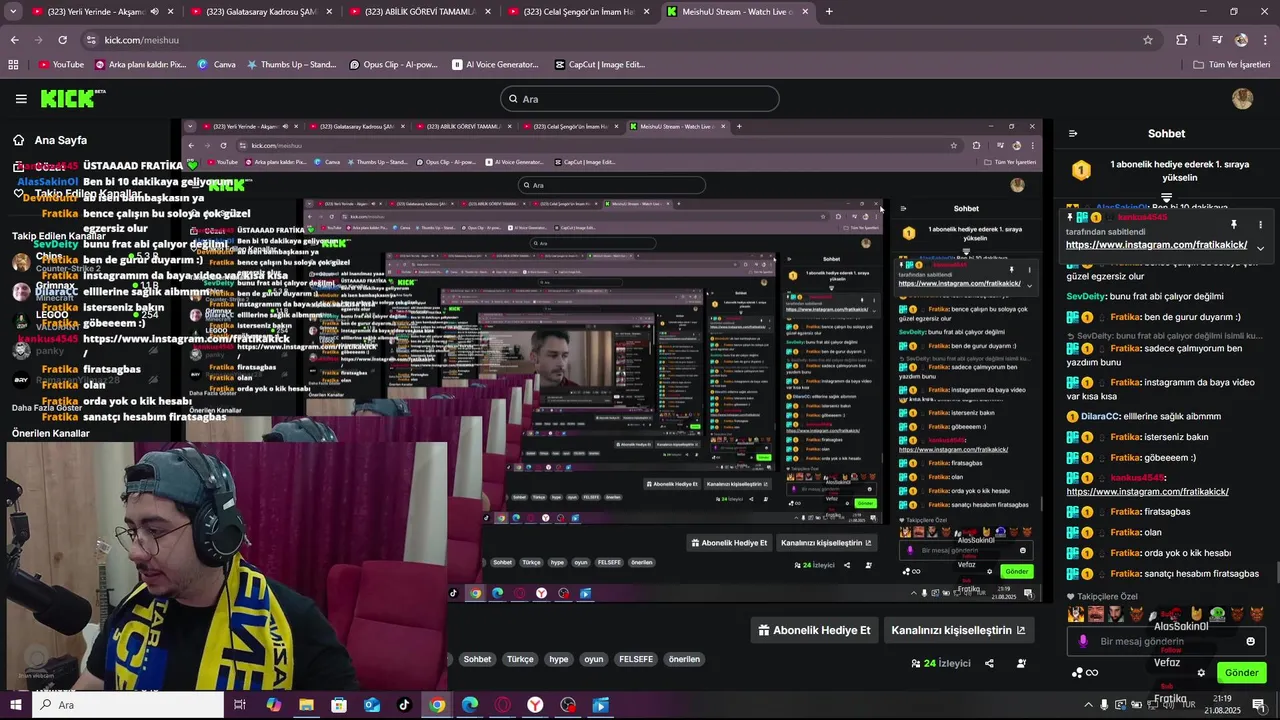The image size is (1280, 720).
Task: Expand the pinned message chevron
Action: tap(1260, 248)
